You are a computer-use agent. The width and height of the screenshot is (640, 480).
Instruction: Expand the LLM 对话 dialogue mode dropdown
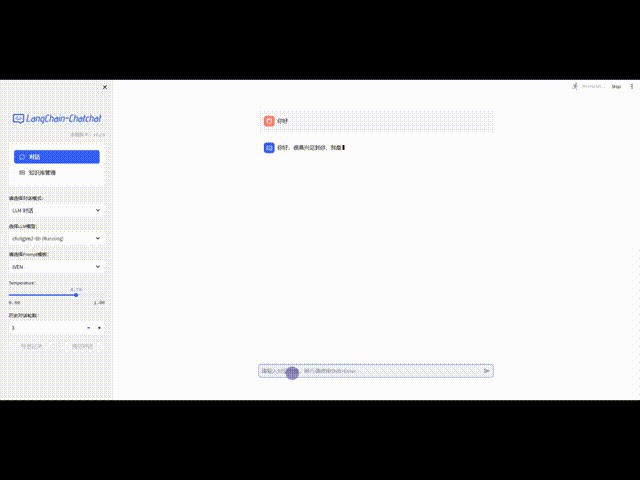pos(57,210)
